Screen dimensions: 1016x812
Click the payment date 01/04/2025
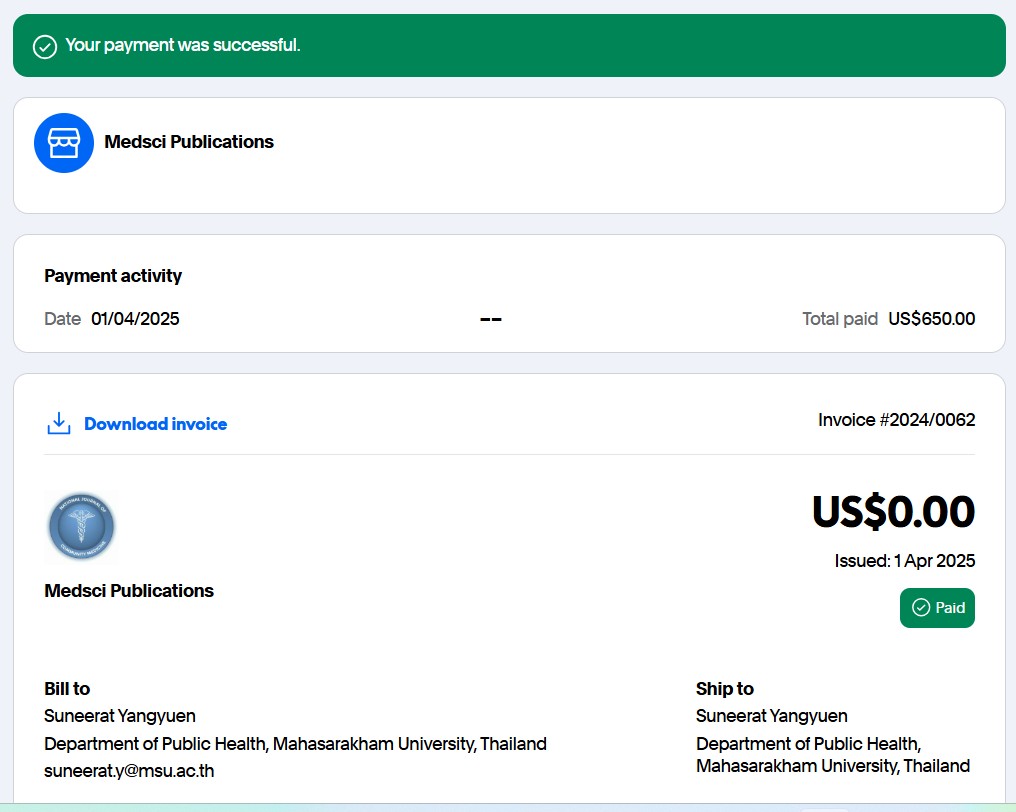click(135, 319)
